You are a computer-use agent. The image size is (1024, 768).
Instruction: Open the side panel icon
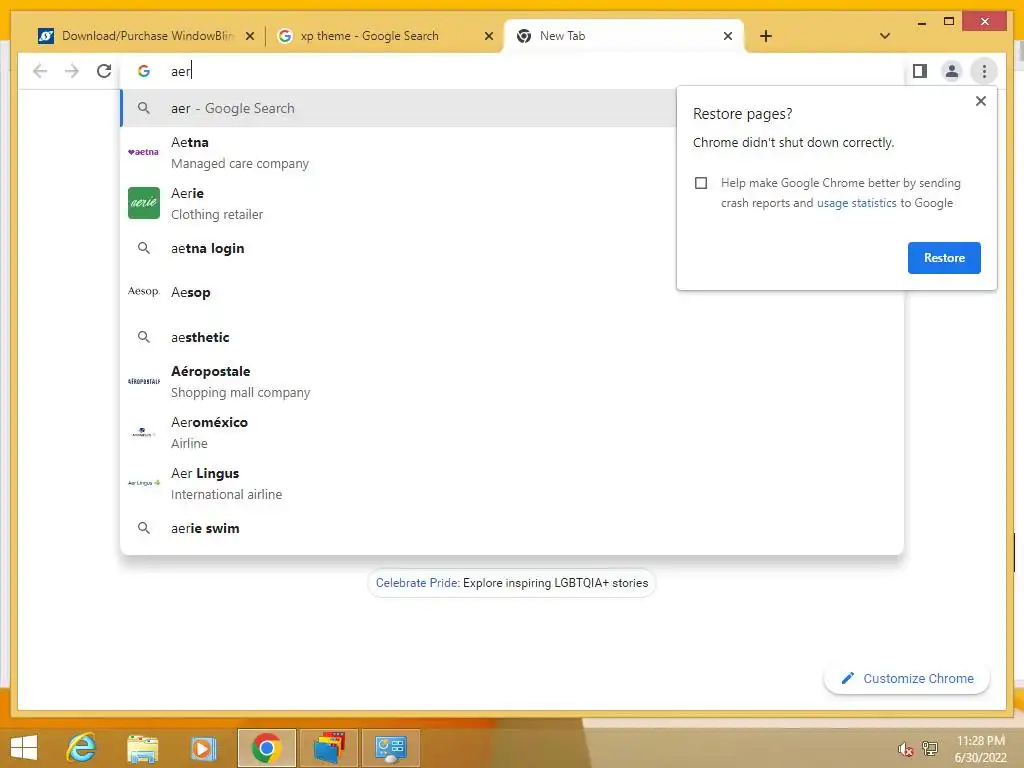(920, 71)
